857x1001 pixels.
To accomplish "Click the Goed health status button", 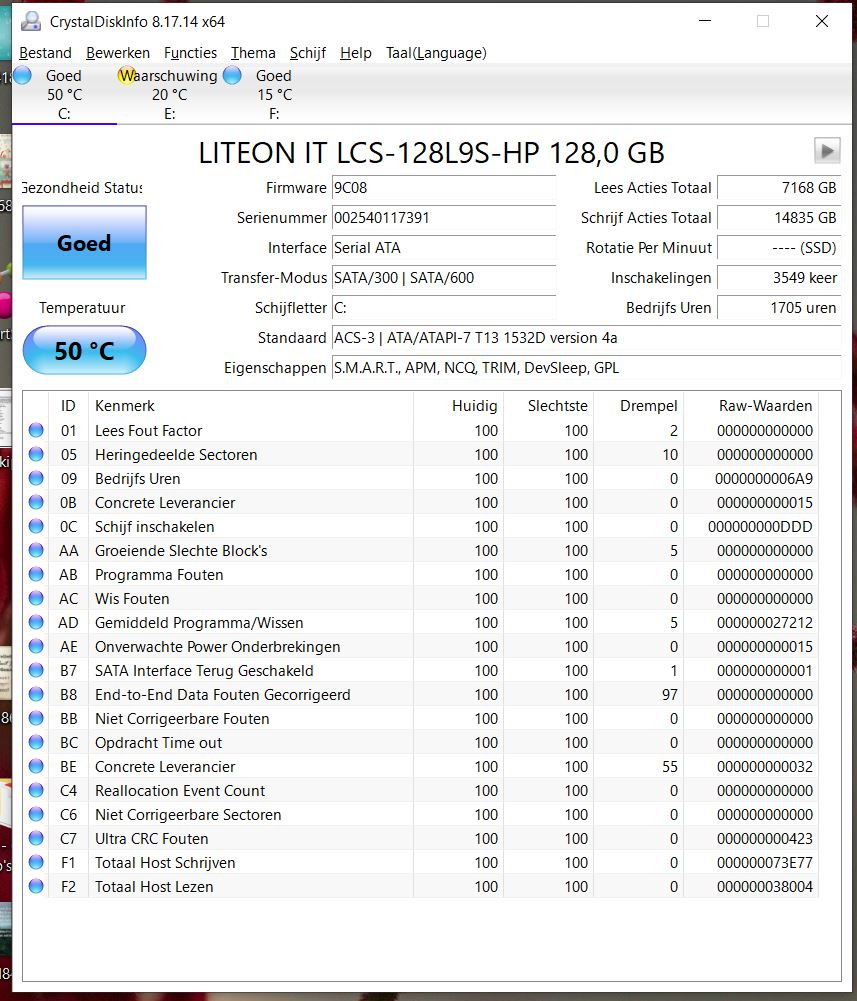I will (84, 243).
